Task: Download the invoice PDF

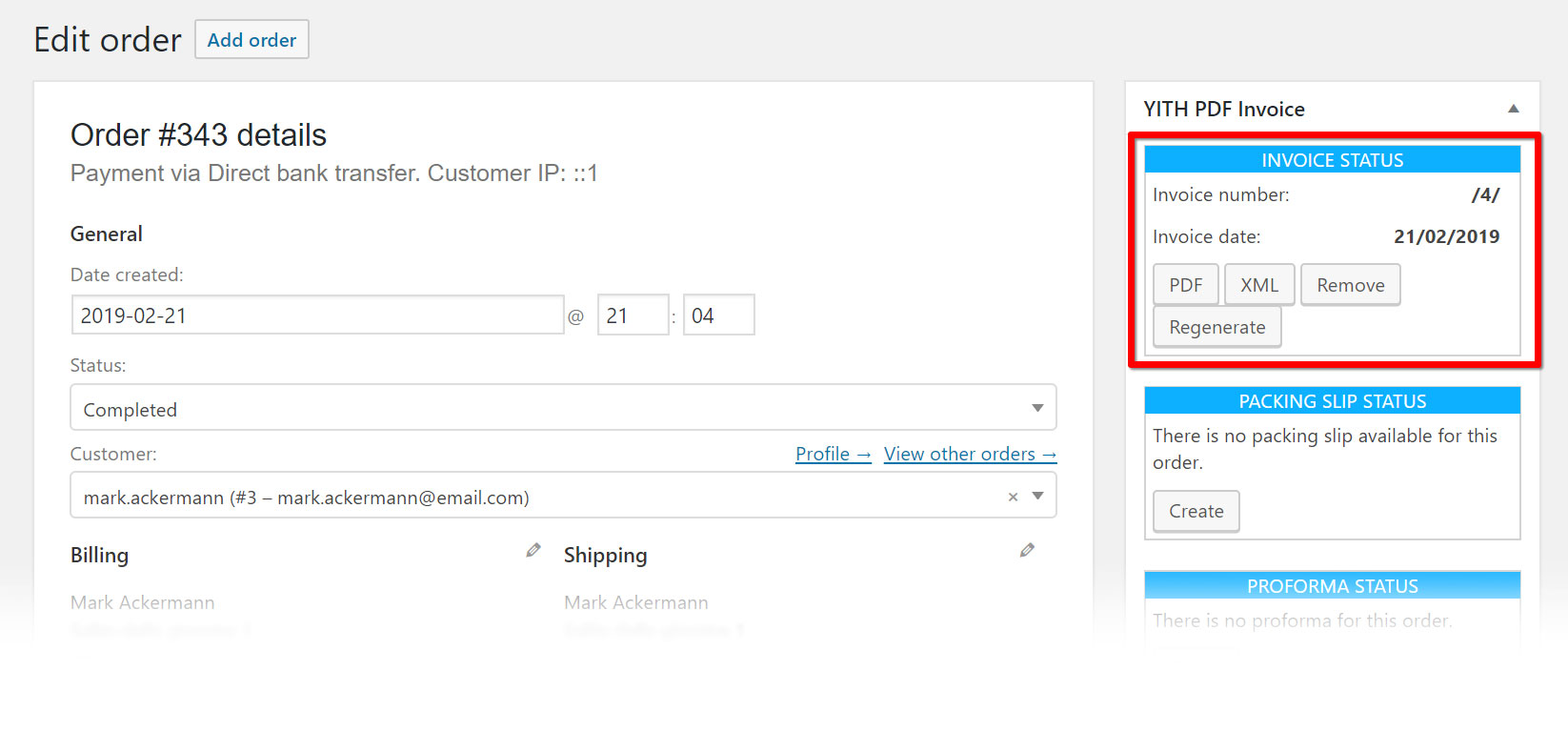Action: coord(1186,285)
